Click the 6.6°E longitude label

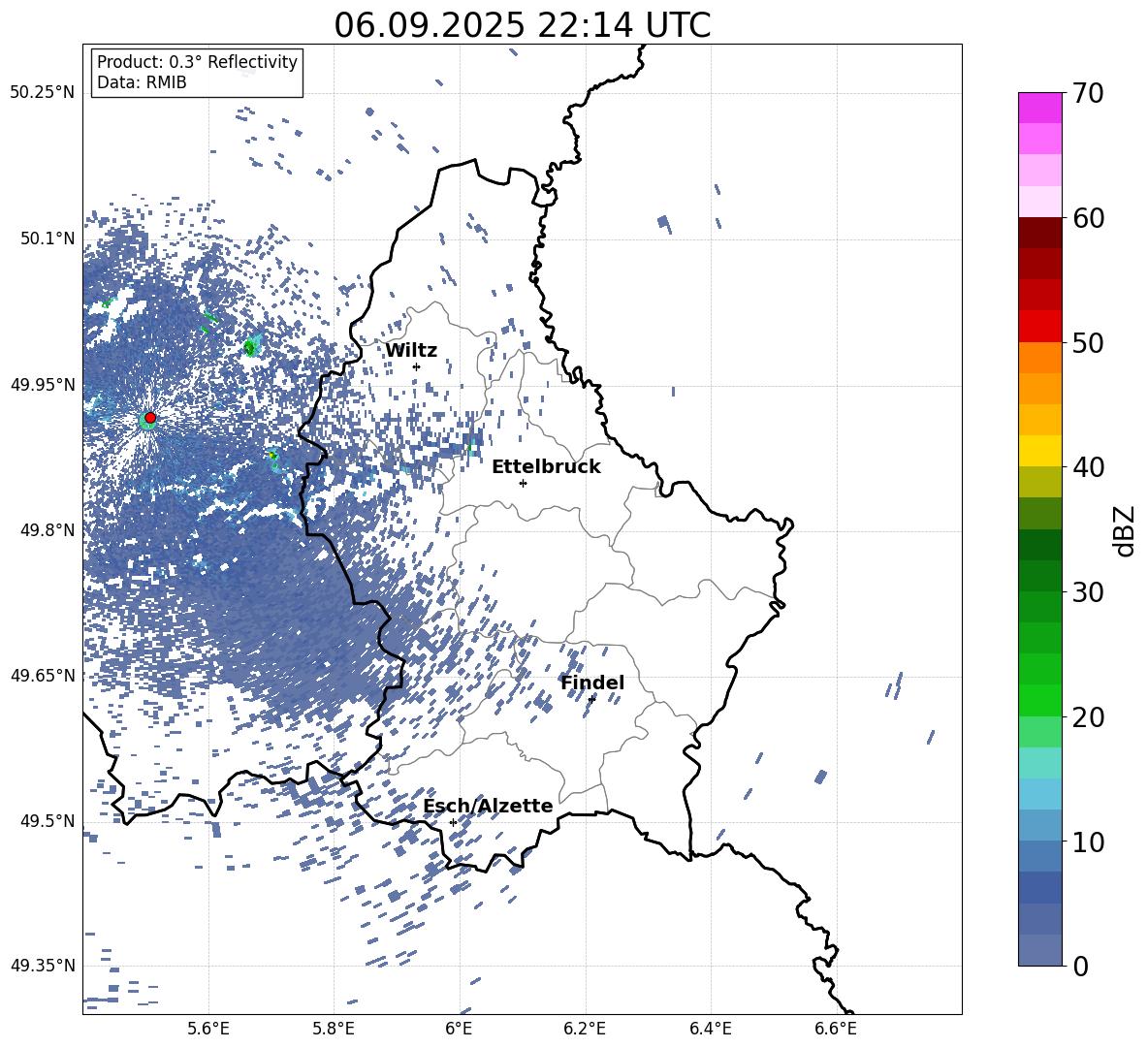click(836, 1029)
